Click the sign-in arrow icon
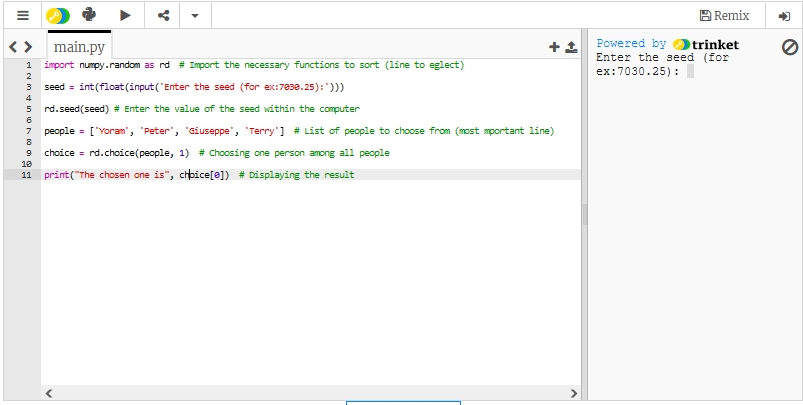 (784, 15)
